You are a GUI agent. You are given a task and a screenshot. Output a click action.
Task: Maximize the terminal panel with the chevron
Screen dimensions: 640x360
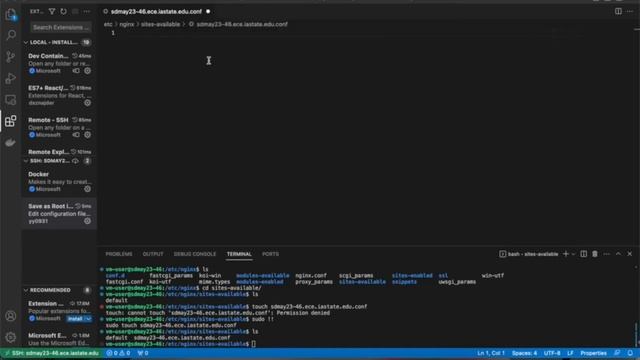(618, 254)
